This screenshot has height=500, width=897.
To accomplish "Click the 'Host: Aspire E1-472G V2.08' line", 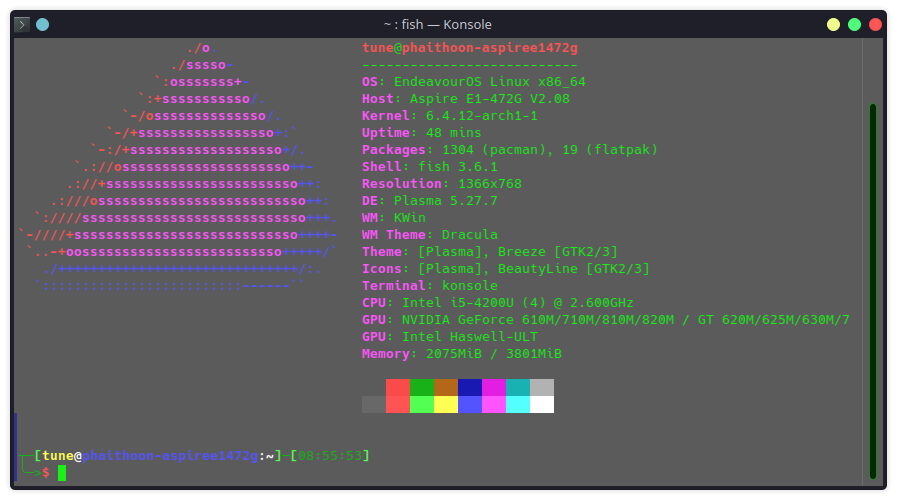I will pos(466,99).
